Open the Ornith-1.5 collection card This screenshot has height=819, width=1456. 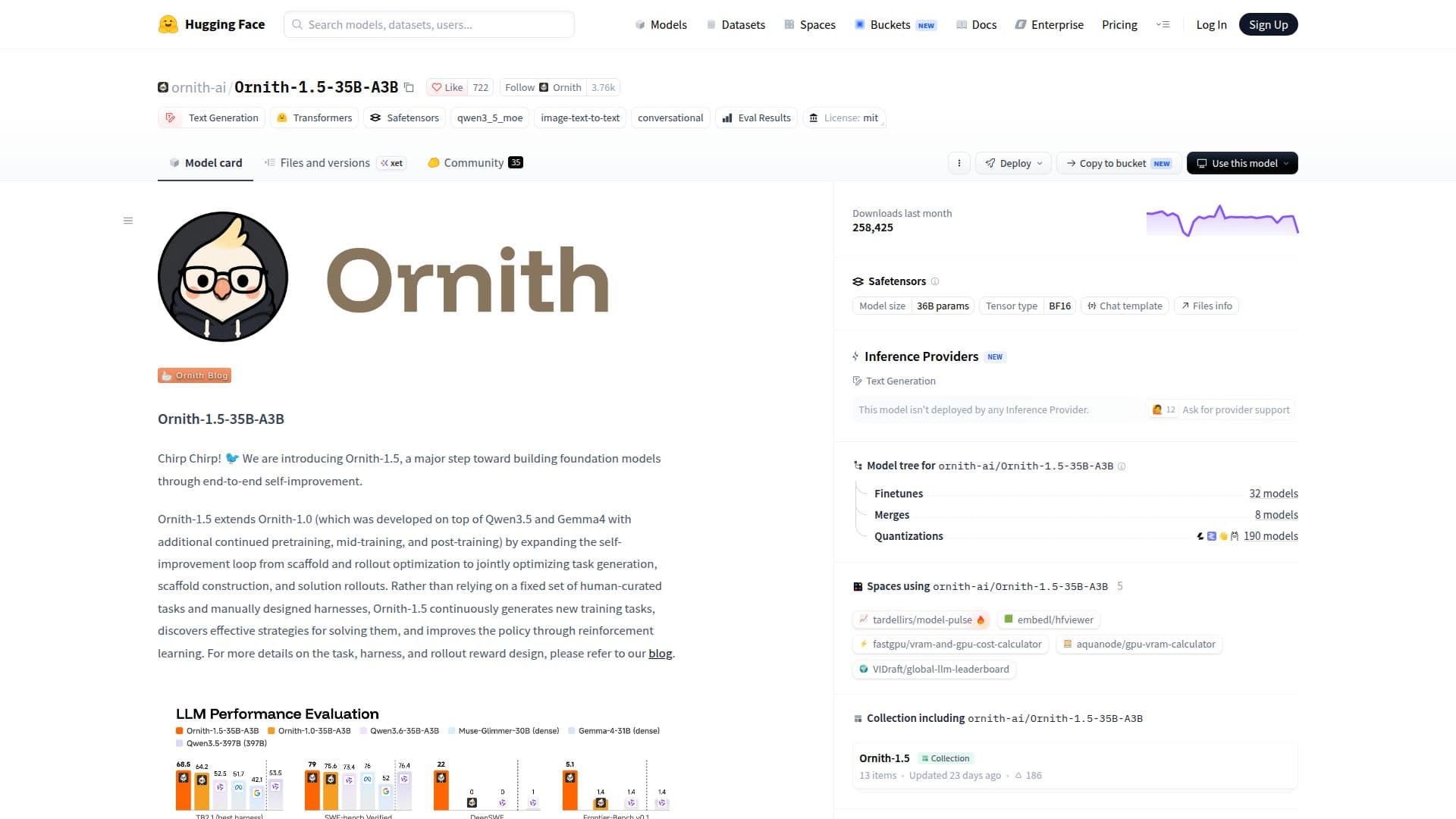pyautogui.click(x=1075, y=766)
